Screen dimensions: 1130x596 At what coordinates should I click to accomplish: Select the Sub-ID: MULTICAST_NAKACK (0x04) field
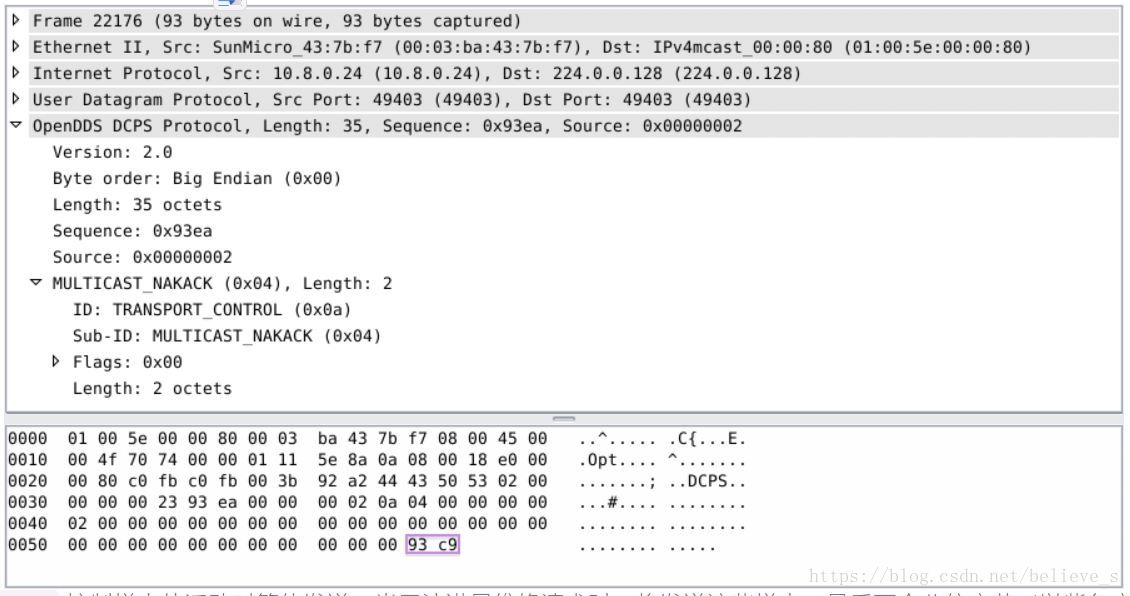coord(226,336)
